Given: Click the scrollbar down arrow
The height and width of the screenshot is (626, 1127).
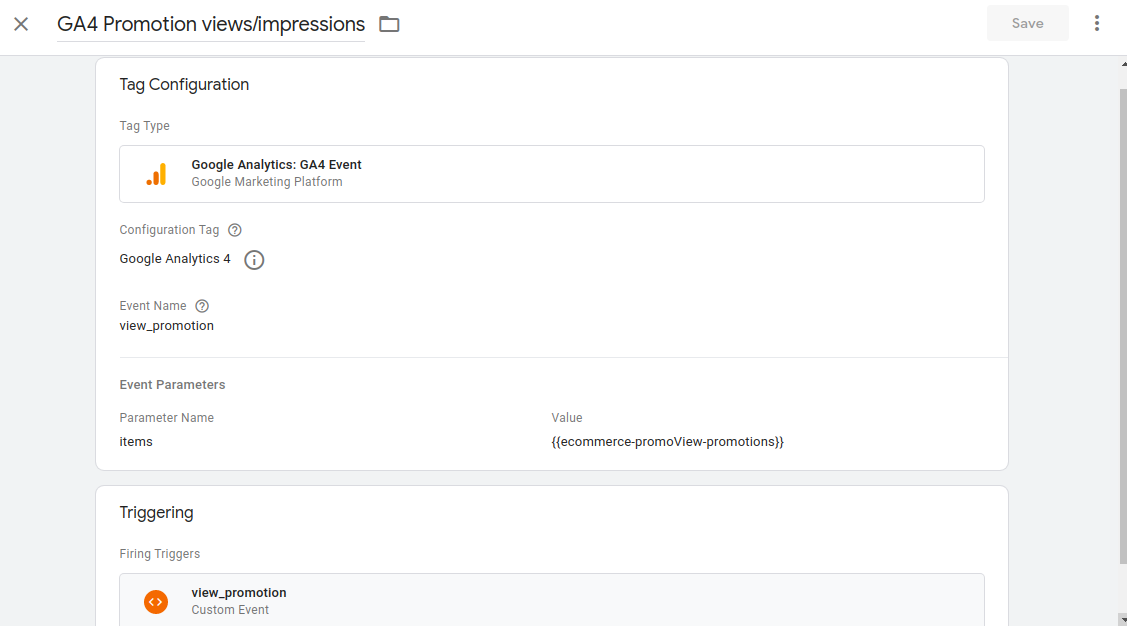Looking at the screenshot, I should pyautogui.click(x=1121, y=619).
